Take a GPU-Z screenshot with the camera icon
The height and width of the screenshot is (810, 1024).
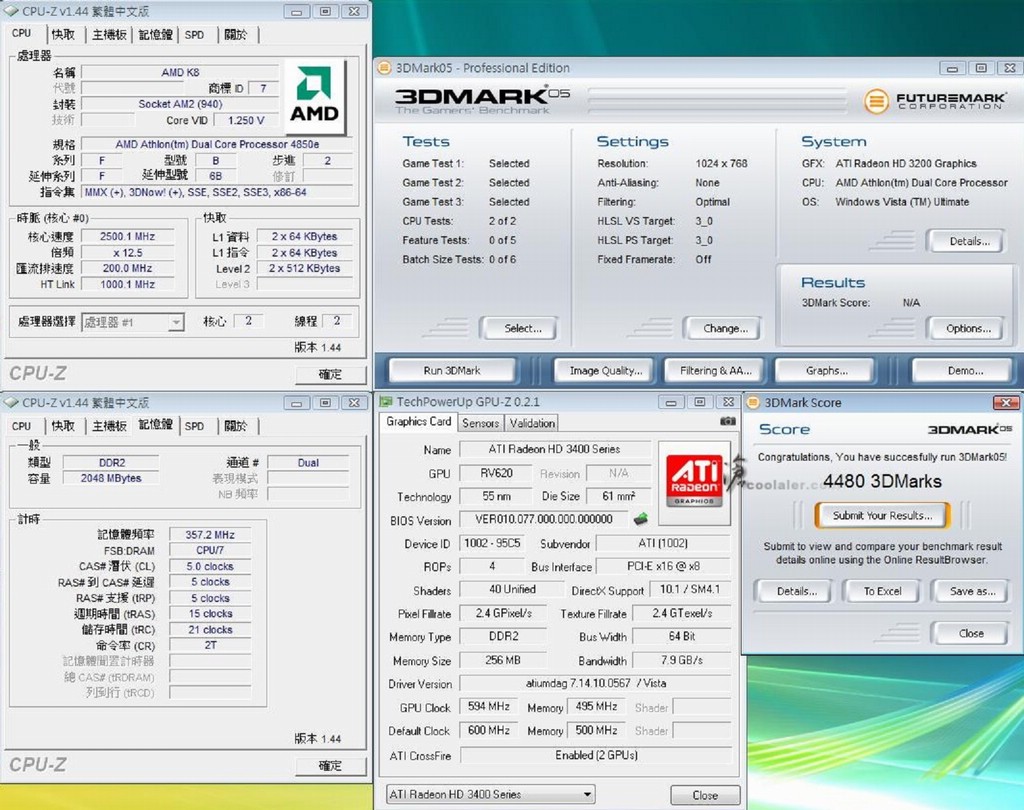pos(728,422)
